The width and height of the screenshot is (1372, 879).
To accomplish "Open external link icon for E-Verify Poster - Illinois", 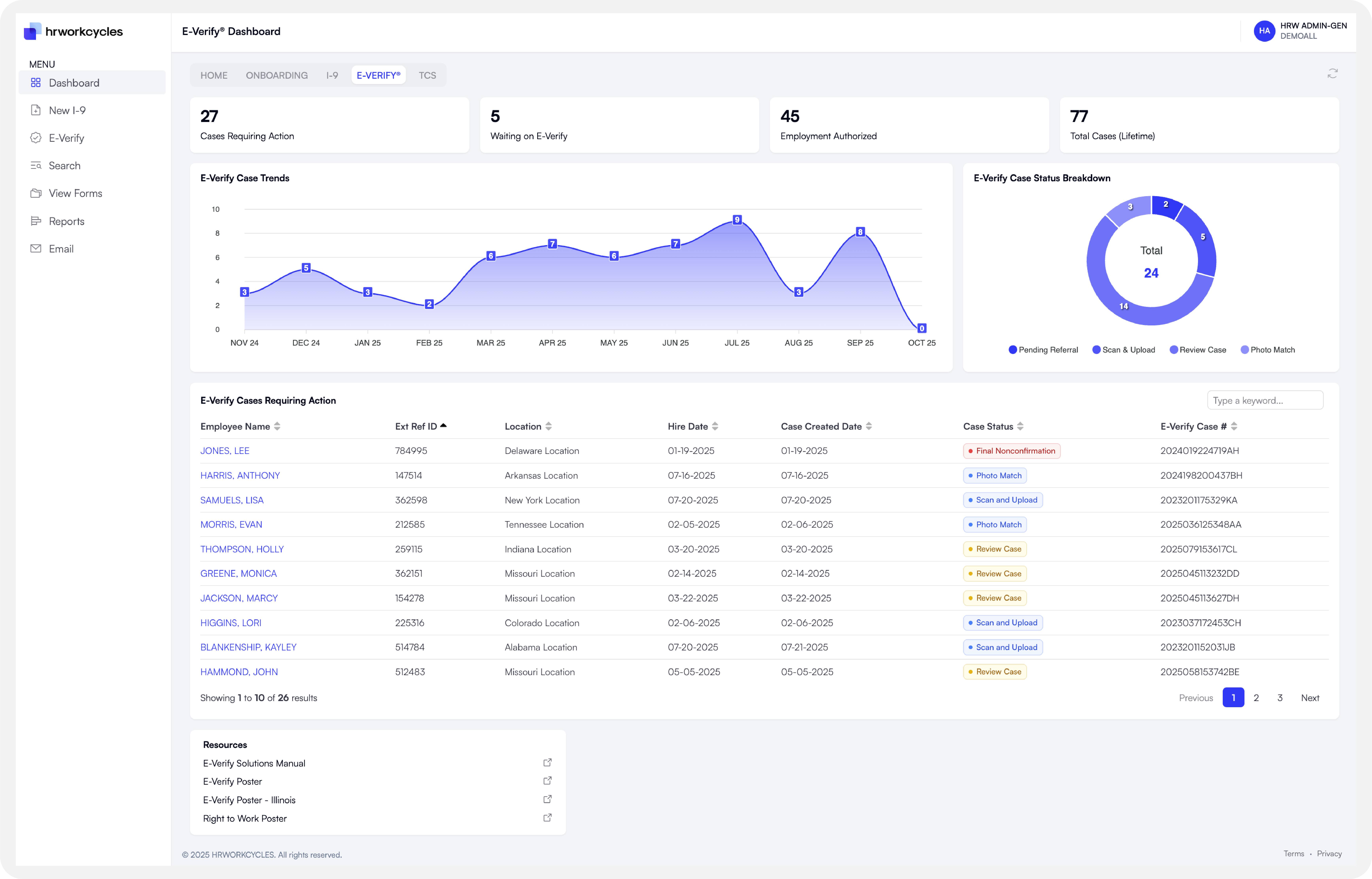I will click(547, 799).
